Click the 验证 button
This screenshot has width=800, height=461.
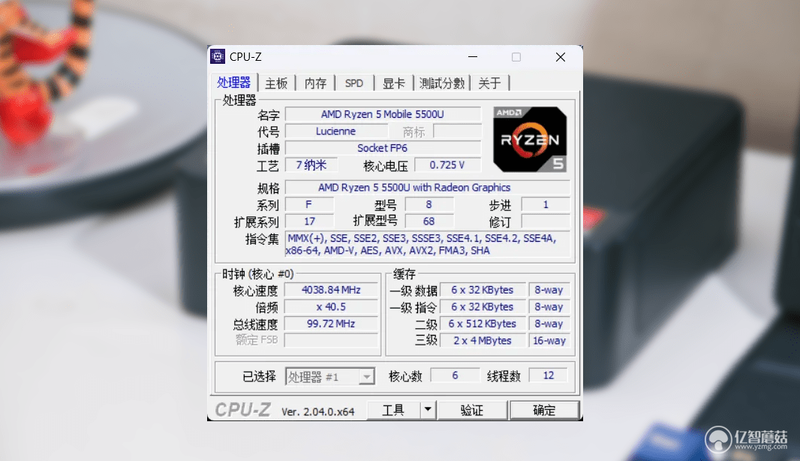472,410
